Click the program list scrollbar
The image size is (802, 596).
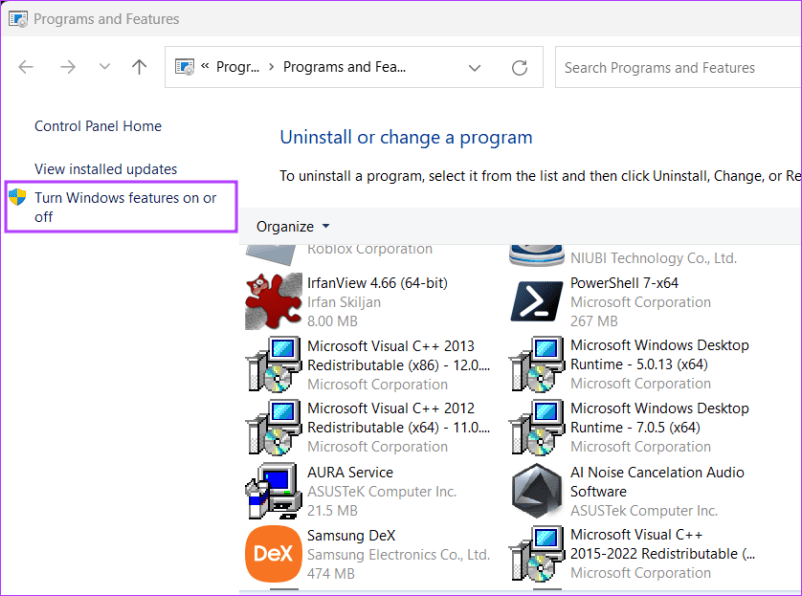[x=794, y=400]
